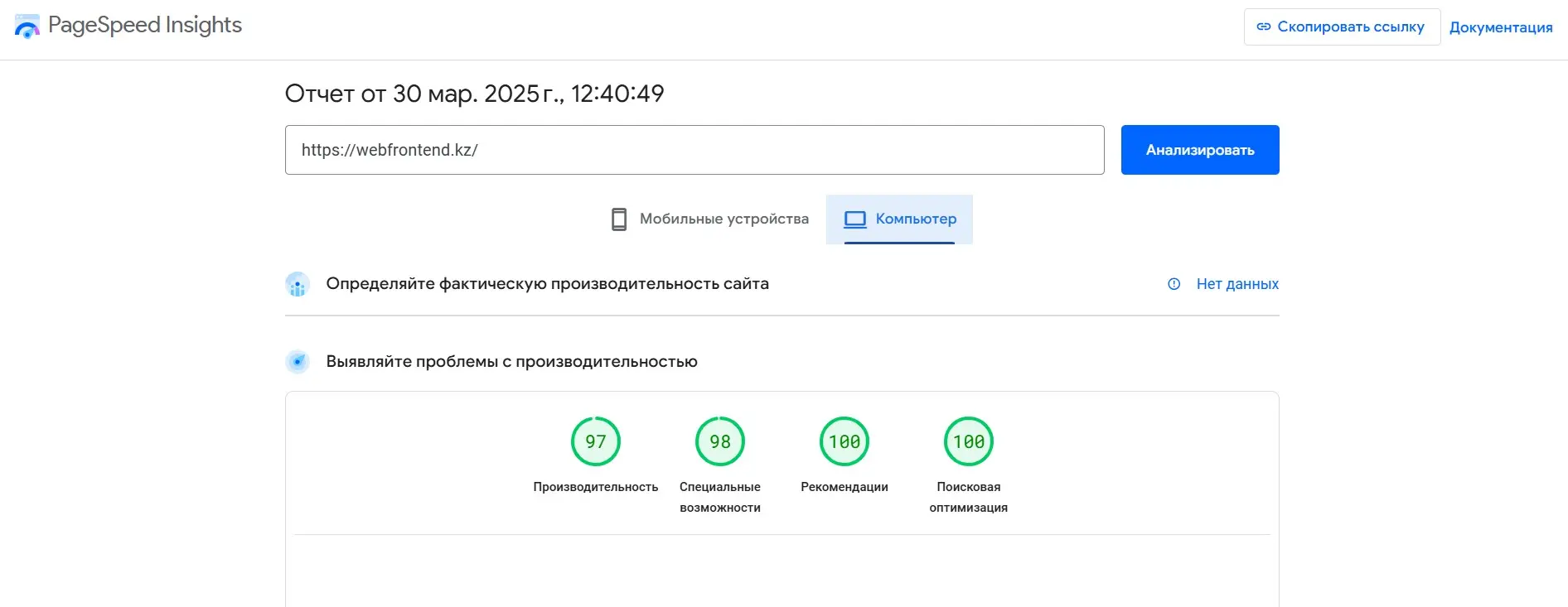This screenshot has height=607, width=1568.
Task: Open the PageSpeed Insights home title
Action: pyautogui.click(x=145, y=25)
